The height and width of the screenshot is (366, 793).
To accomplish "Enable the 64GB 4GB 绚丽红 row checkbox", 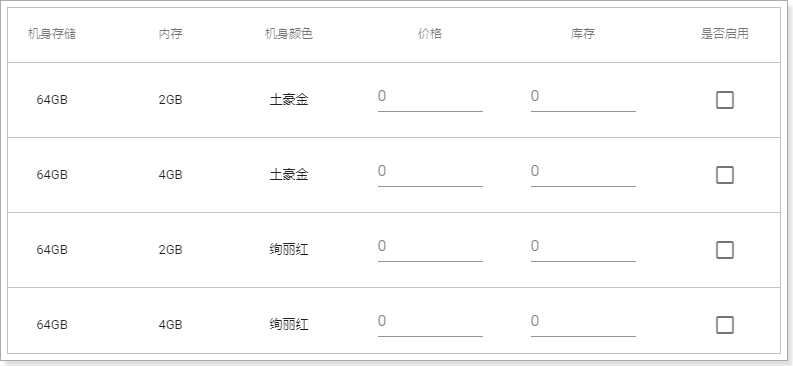I will coord(725,325).
